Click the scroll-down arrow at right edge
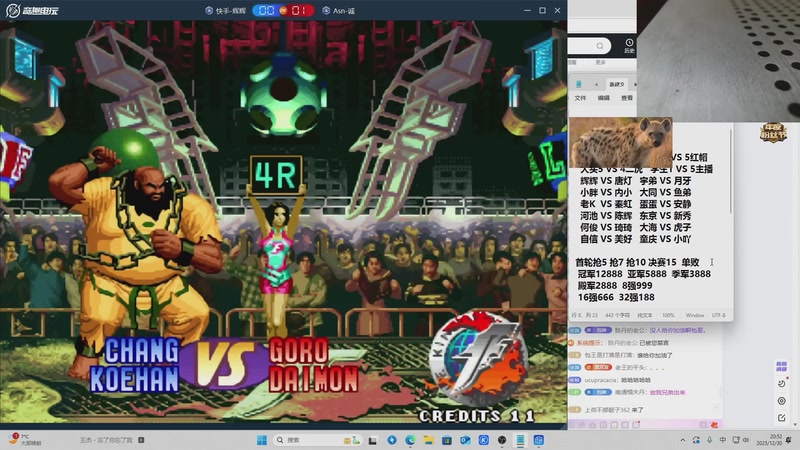800x450 pixels. [795, 424]
